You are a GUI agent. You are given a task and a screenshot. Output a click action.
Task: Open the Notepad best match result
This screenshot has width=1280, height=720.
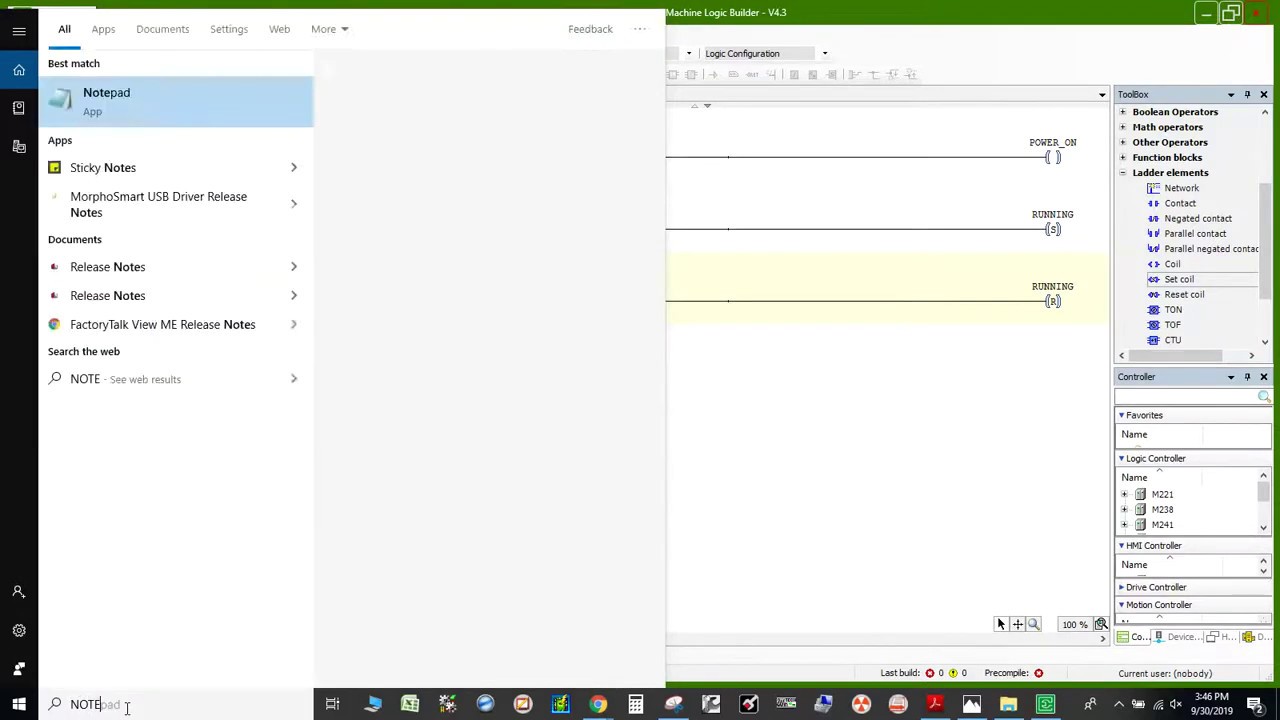point(176,101)
